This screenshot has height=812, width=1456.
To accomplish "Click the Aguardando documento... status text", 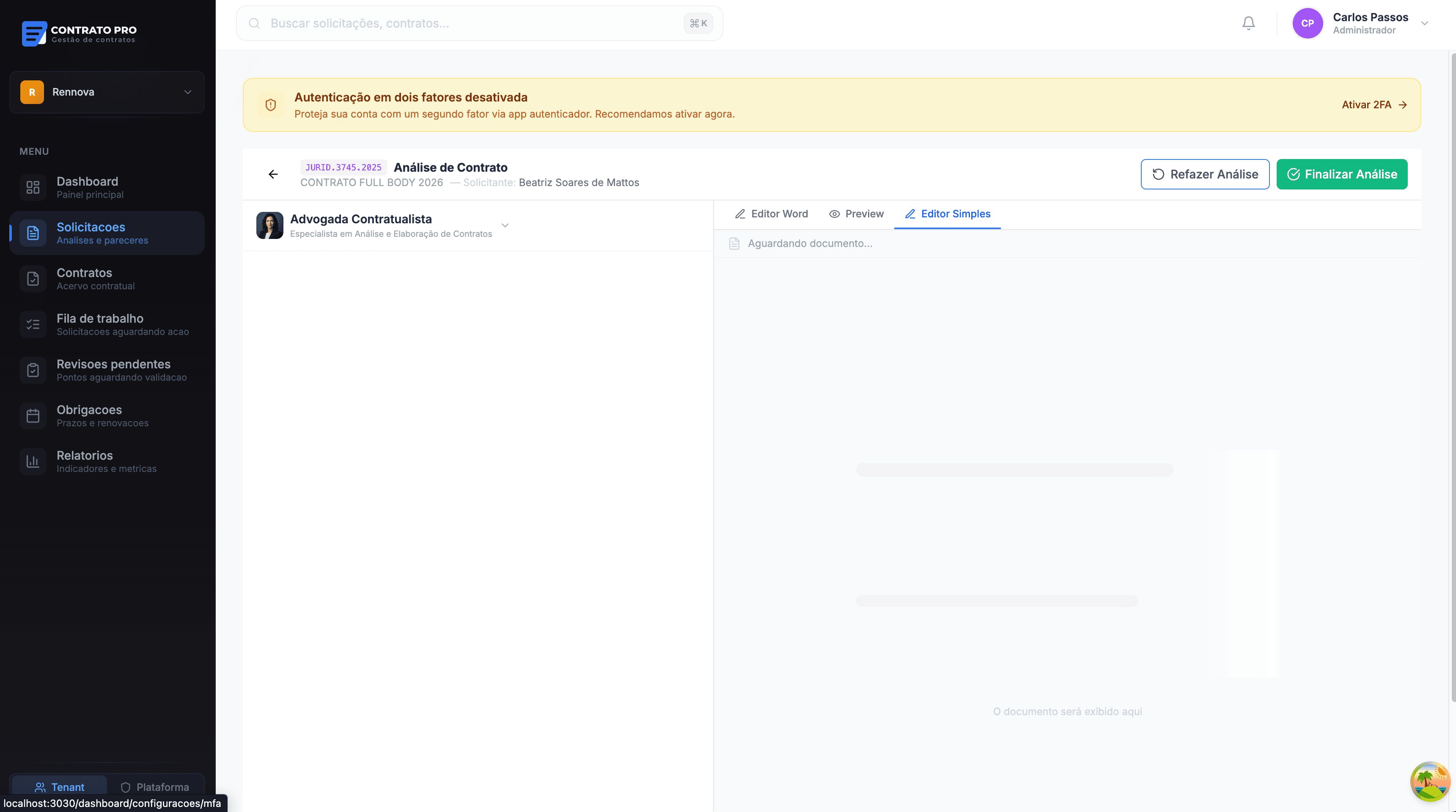I will 810,244.
